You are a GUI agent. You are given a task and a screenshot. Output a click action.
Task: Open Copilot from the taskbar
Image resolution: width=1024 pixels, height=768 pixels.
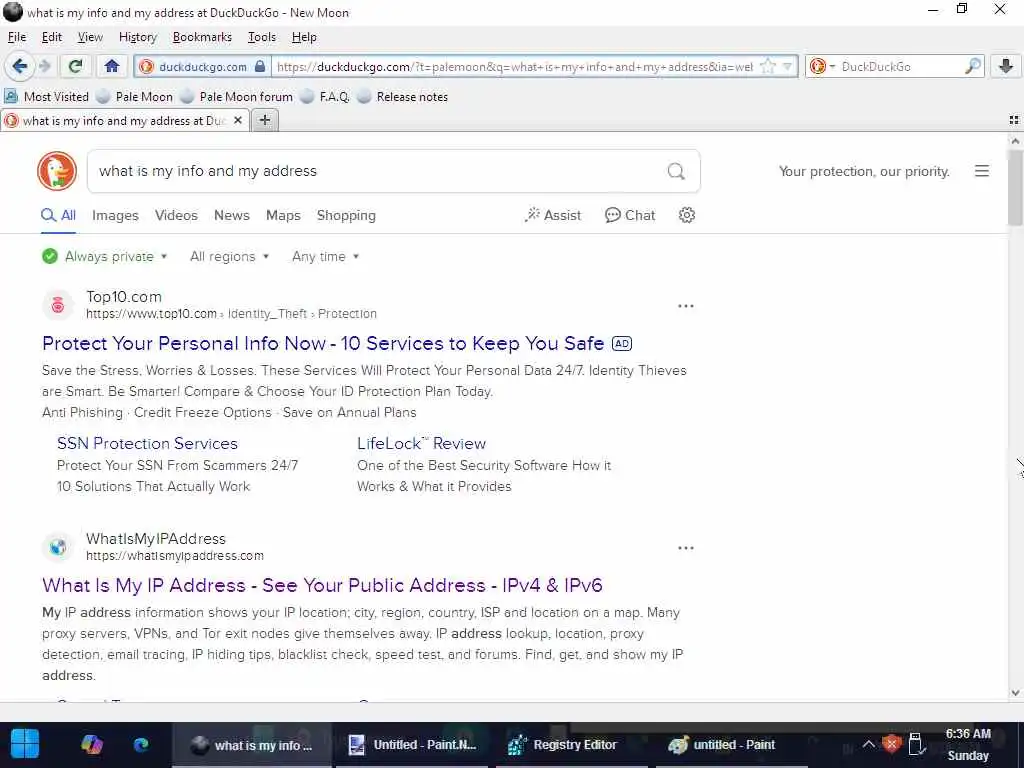[91, 744]
